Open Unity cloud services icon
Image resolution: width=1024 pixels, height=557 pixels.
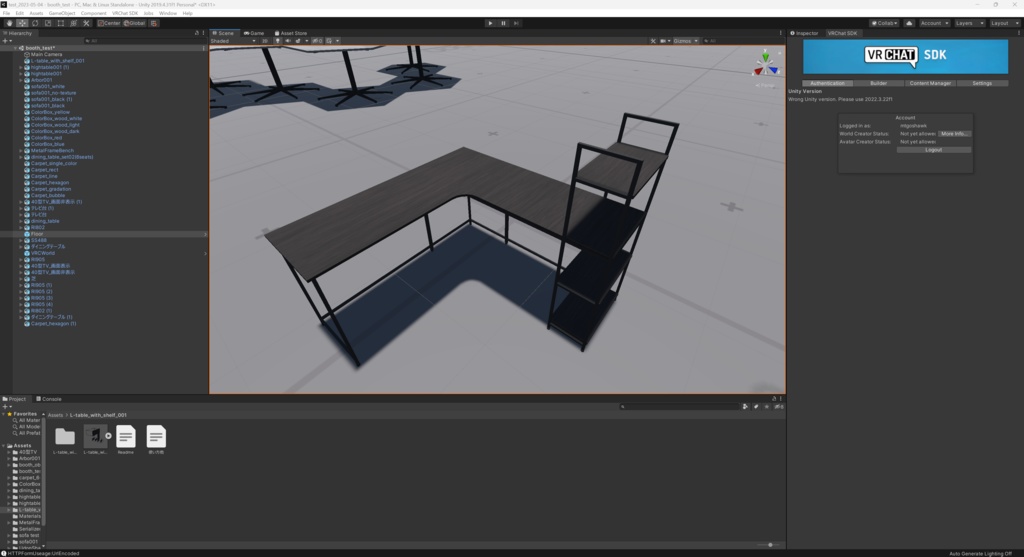[909, 23]
